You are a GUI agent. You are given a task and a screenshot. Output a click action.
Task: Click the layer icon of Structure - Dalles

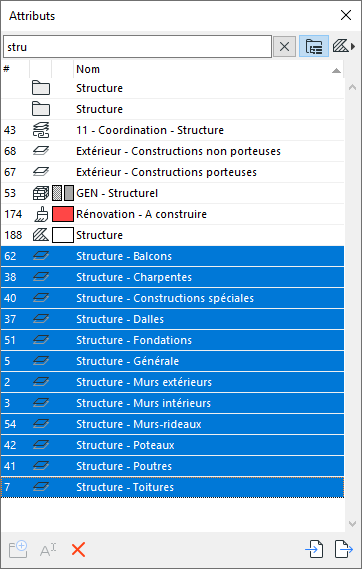click(41, 319)
